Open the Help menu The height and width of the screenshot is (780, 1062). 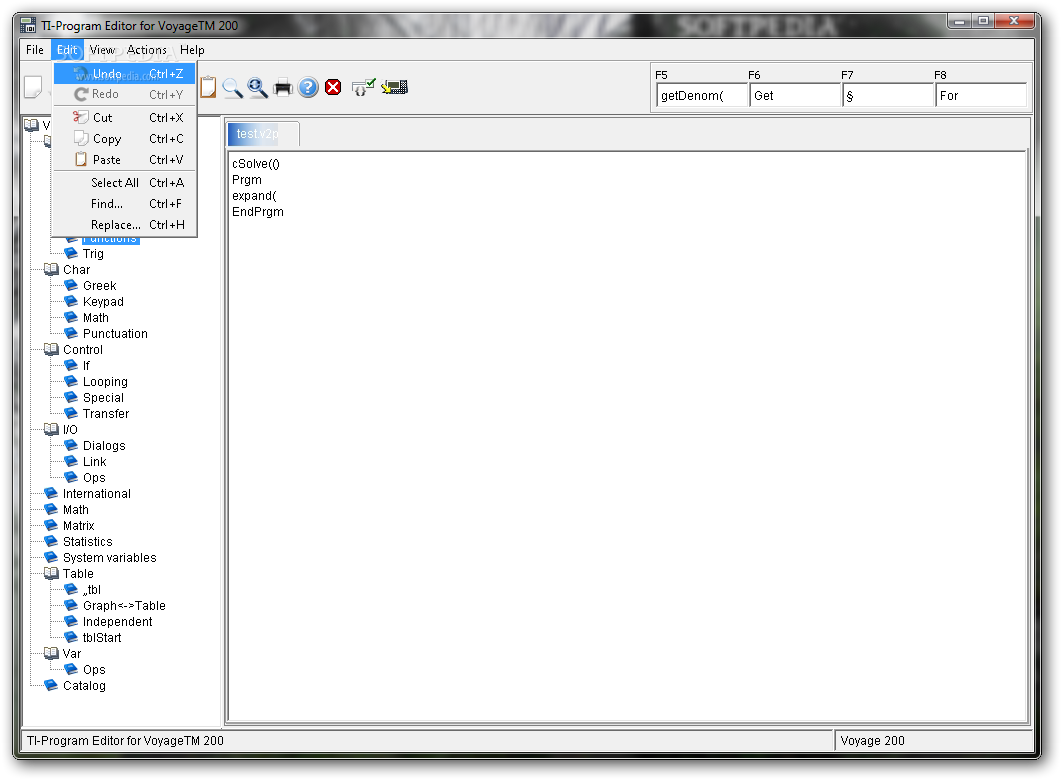coord(192,50)
